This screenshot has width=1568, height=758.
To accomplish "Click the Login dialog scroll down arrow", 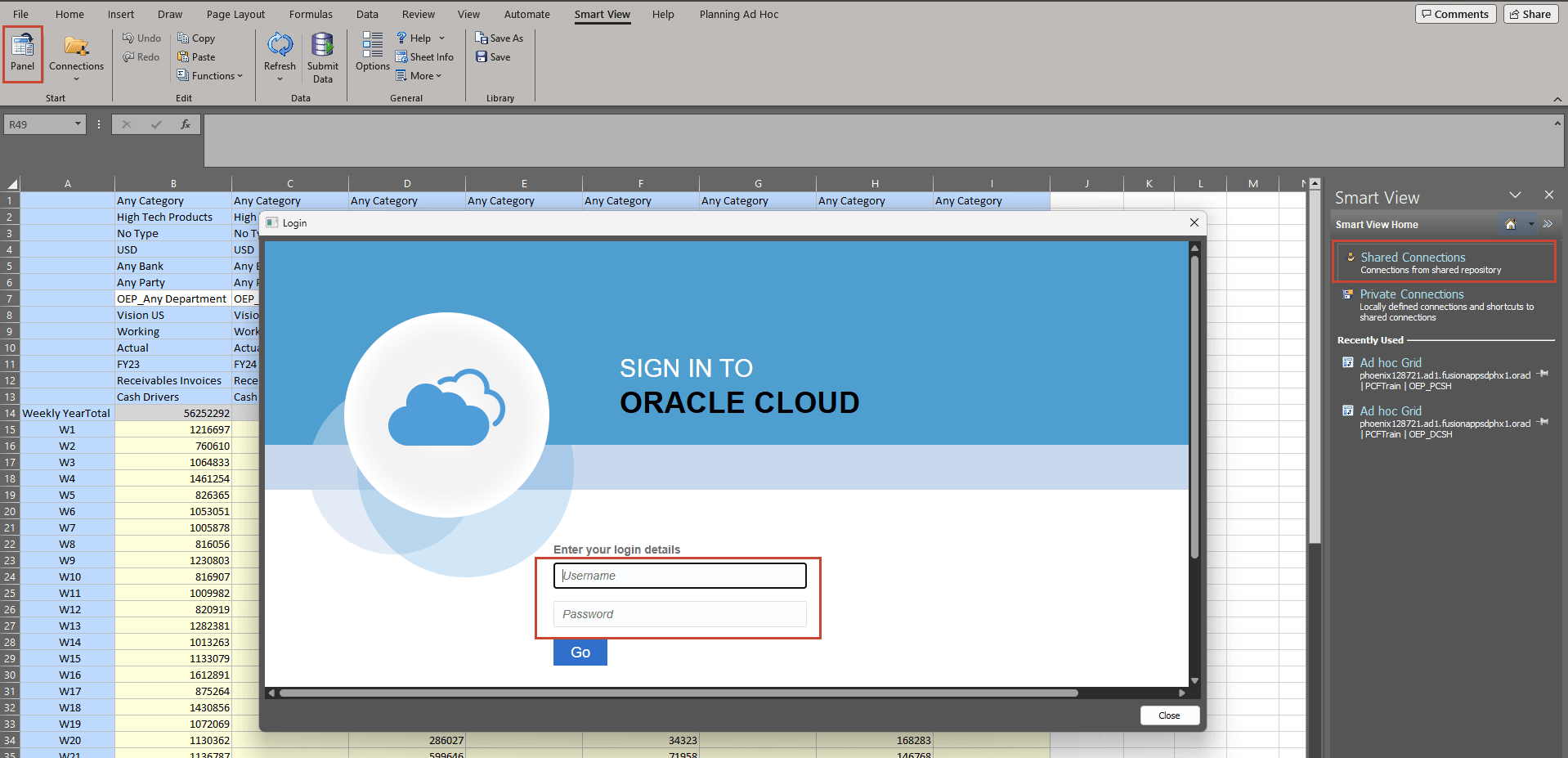I will (1194, 680).
